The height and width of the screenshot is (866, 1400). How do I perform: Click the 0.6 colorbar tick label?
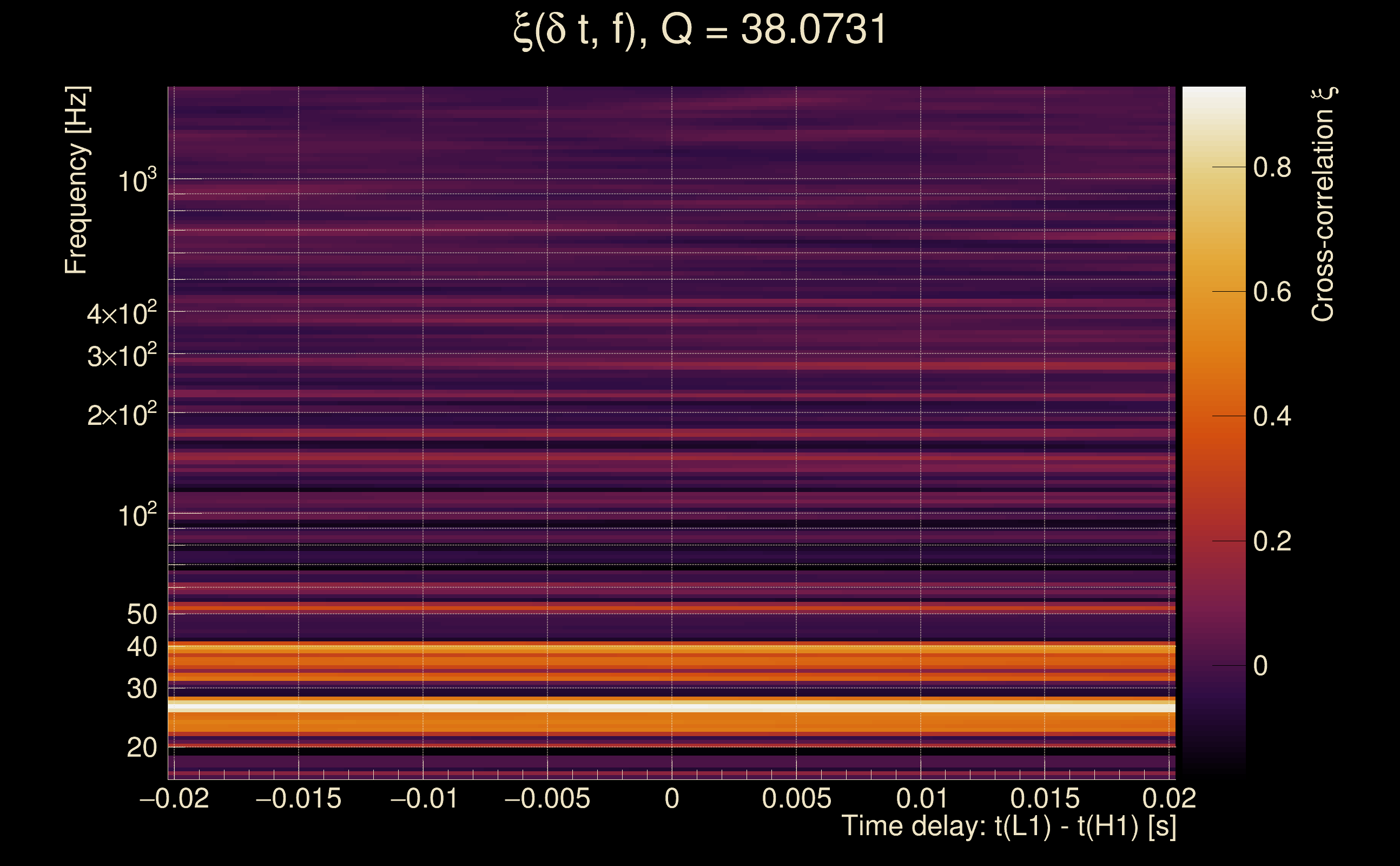click(x=1272, y=292)
